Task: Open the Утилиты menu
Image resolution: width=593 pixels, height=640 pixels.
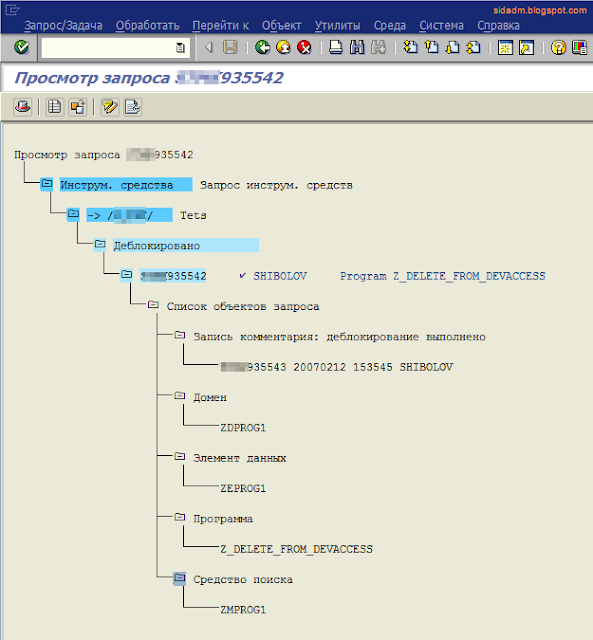Action: tap(337, 26)
